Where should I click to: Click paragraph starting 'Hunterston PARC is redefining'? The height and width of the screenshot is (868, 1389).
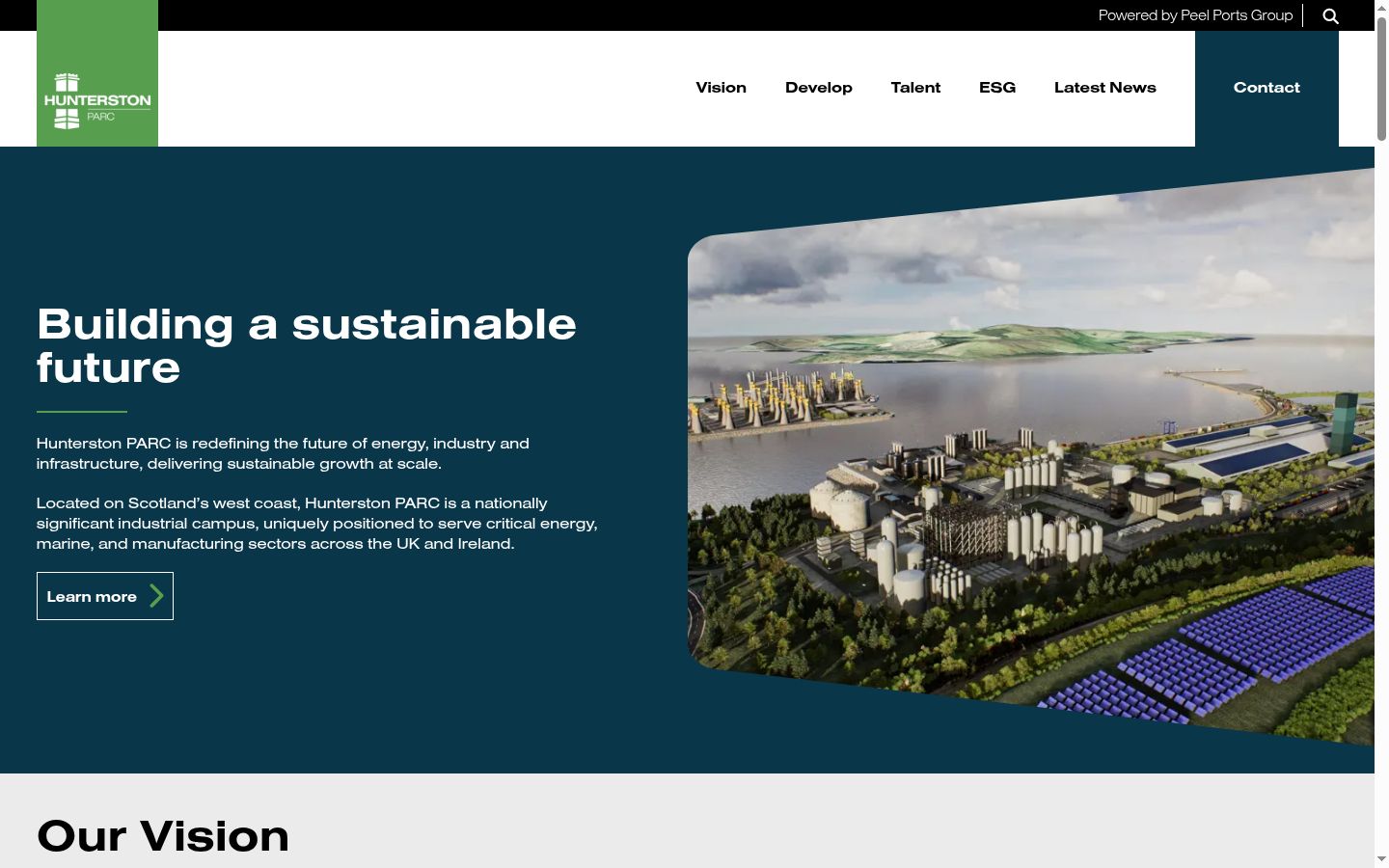tap(283, 453)
